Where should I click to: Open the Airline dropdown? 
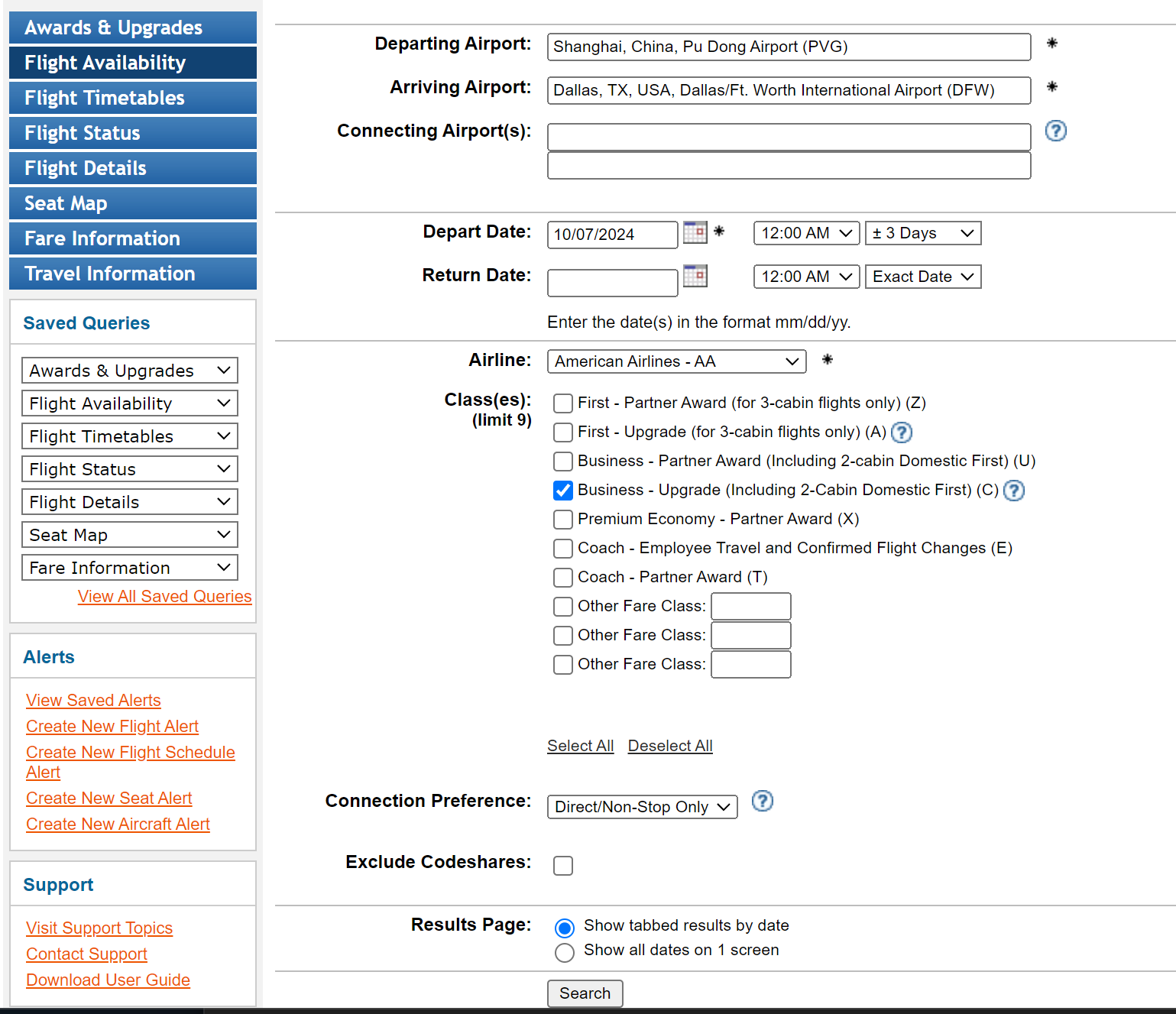coord(676,361)
